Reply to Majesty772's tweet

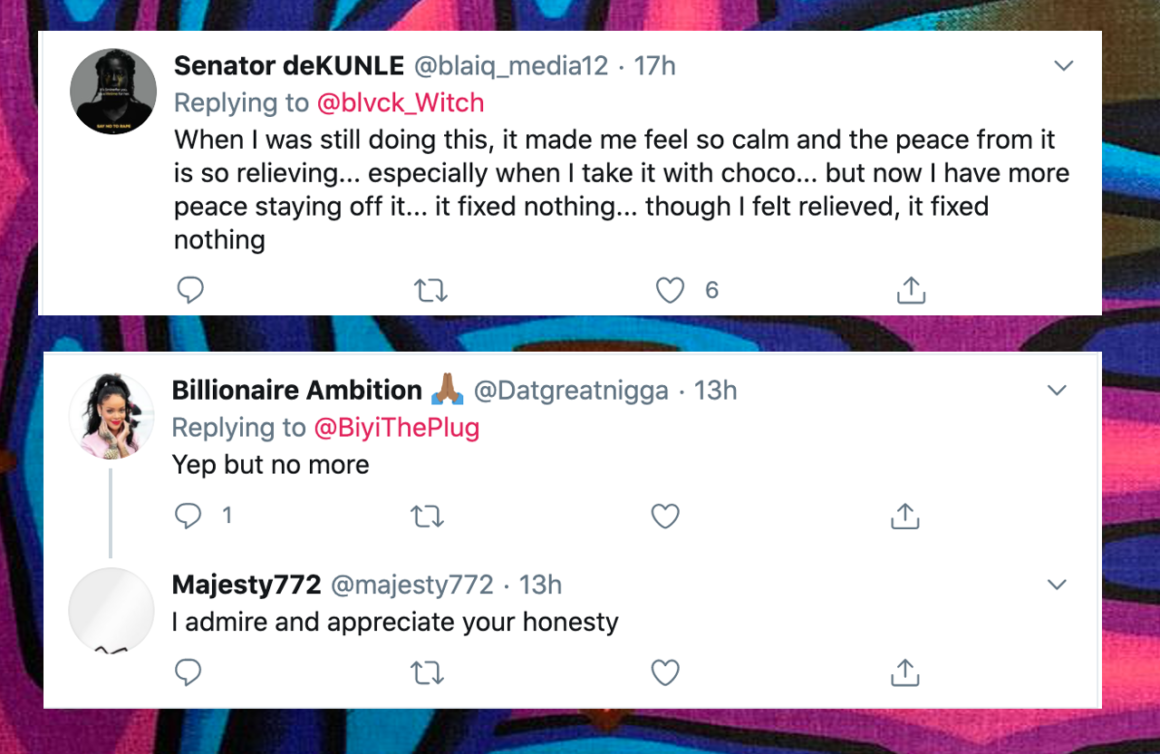pyautogui.click(x=188, y=673)
